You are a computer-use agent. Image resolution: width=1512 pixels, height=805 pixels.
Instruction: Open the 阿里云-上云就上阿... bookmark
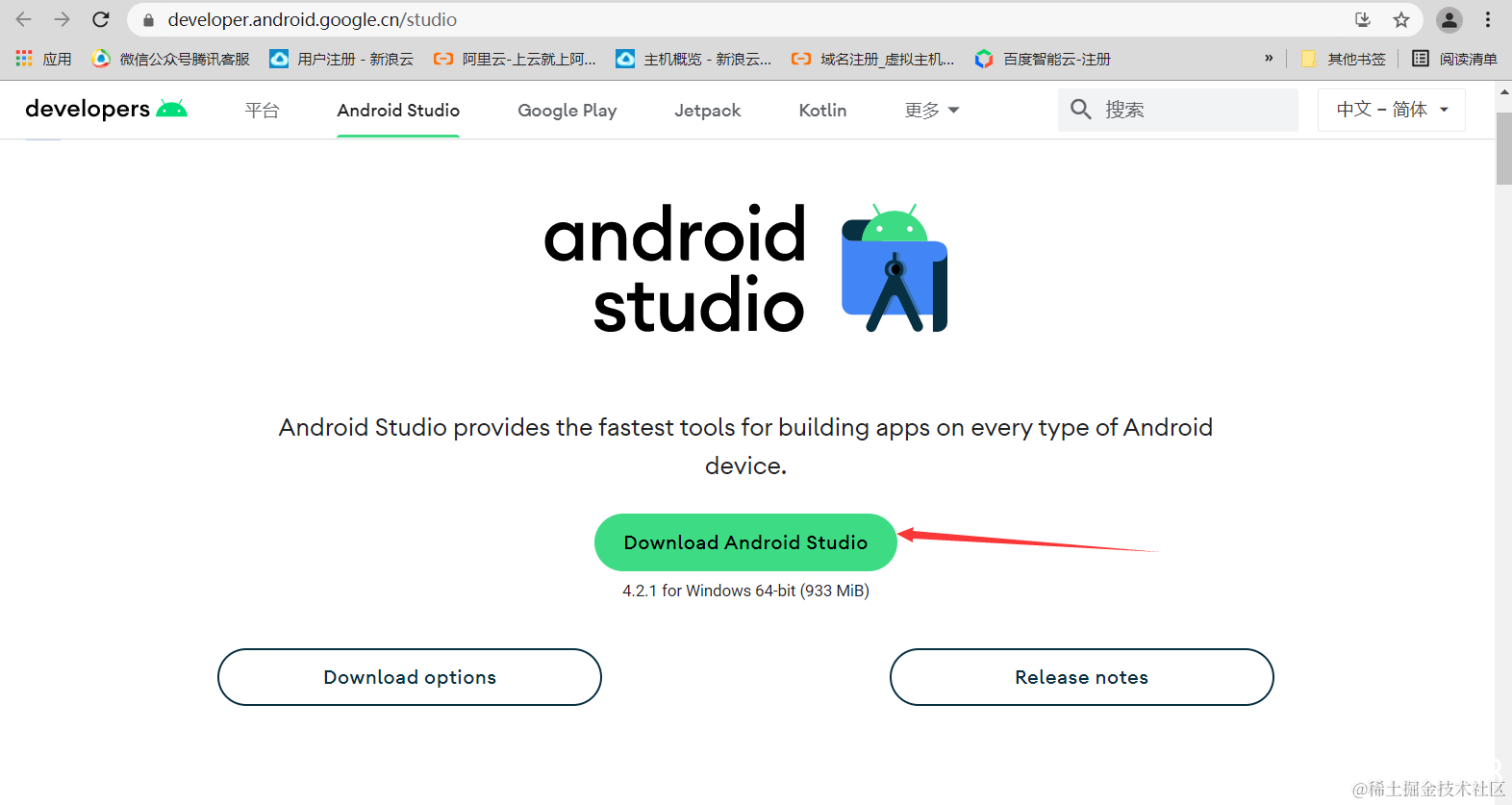515,59
